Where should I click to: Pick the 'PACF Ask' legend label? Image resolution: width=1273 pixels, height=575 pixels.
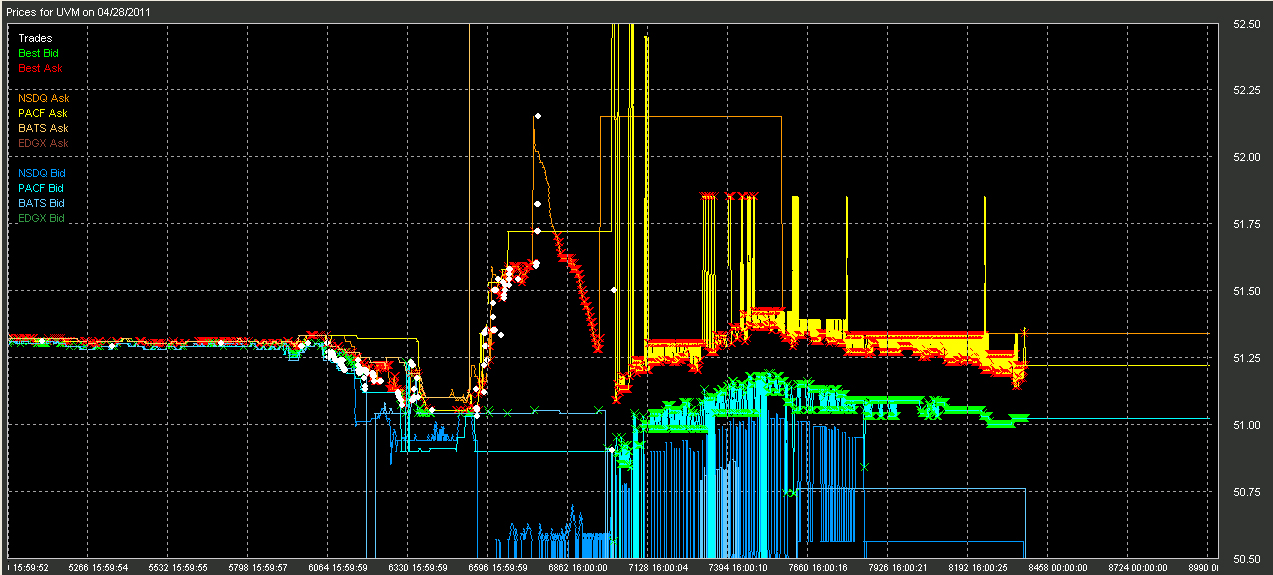(x=43, y=113)
